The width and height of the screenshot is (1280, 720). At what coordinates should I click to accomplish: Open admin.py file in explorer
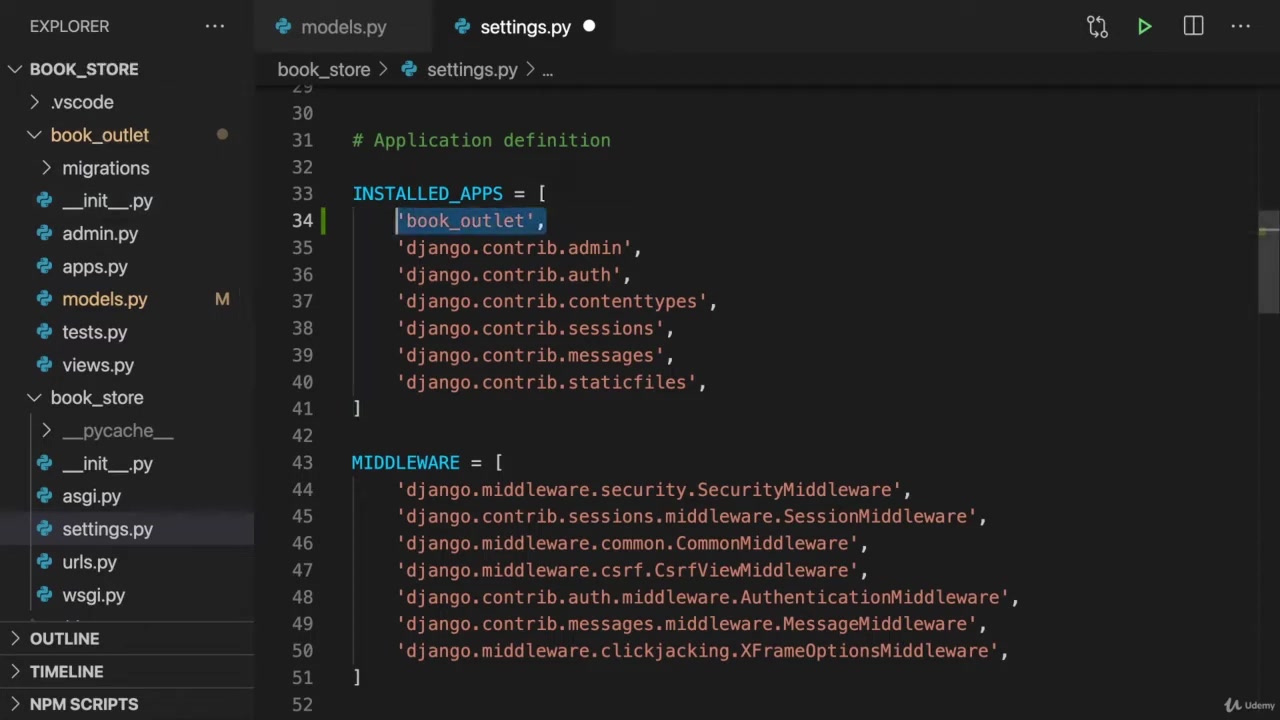100,234
